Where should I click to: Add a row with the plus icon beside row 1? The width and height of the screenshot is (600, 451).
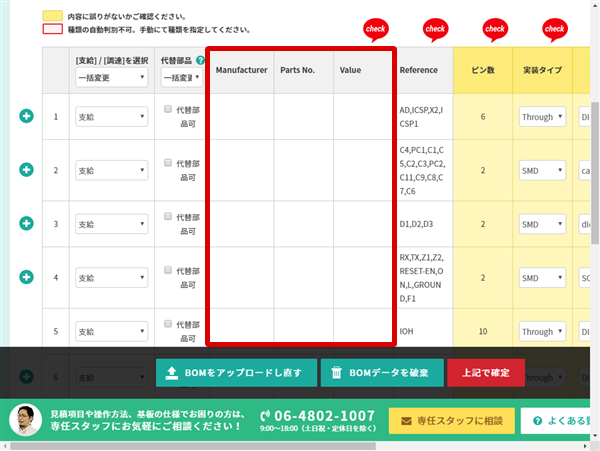(26, 116)
